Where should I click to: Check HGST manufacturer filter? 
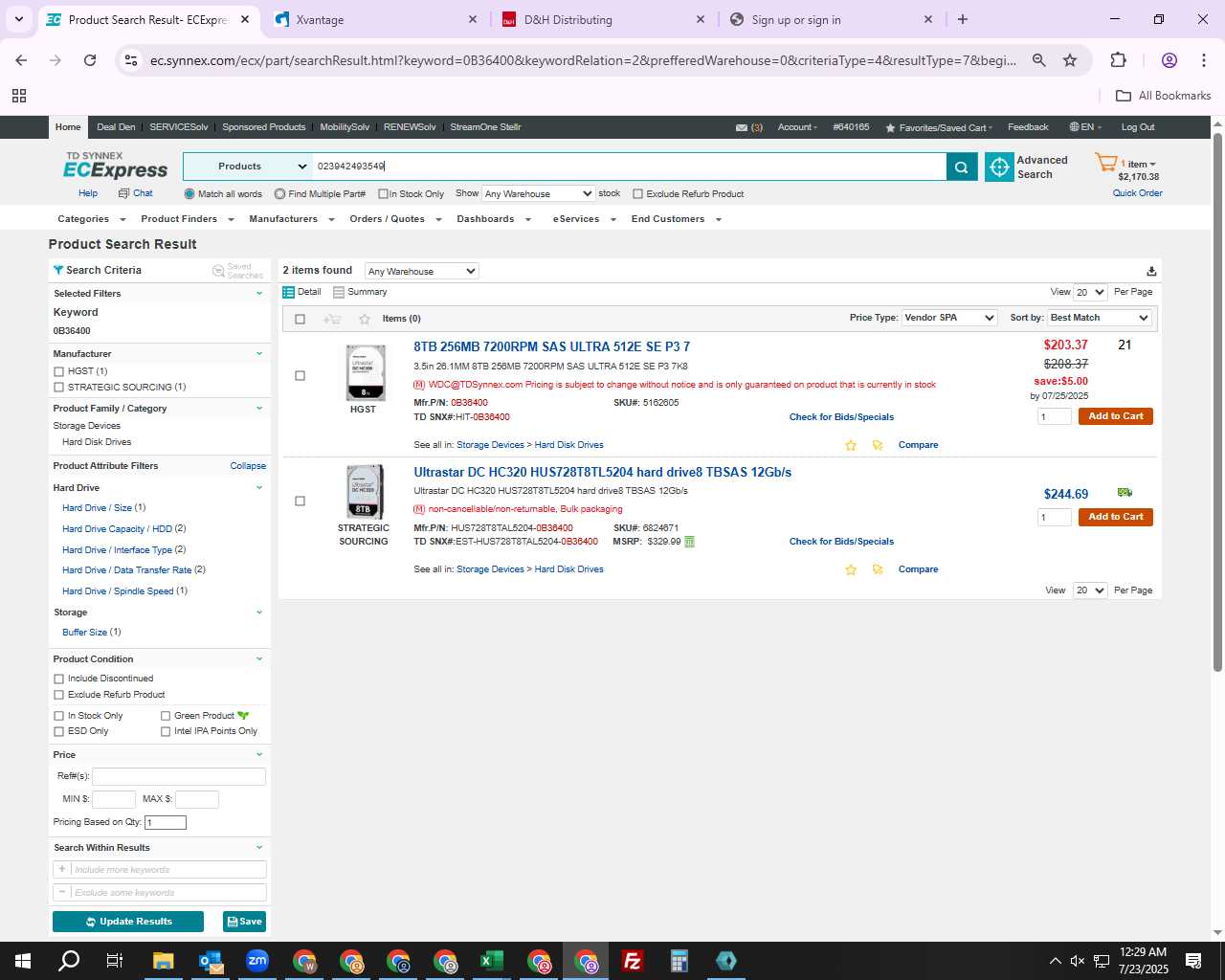[x=59, y=371]
